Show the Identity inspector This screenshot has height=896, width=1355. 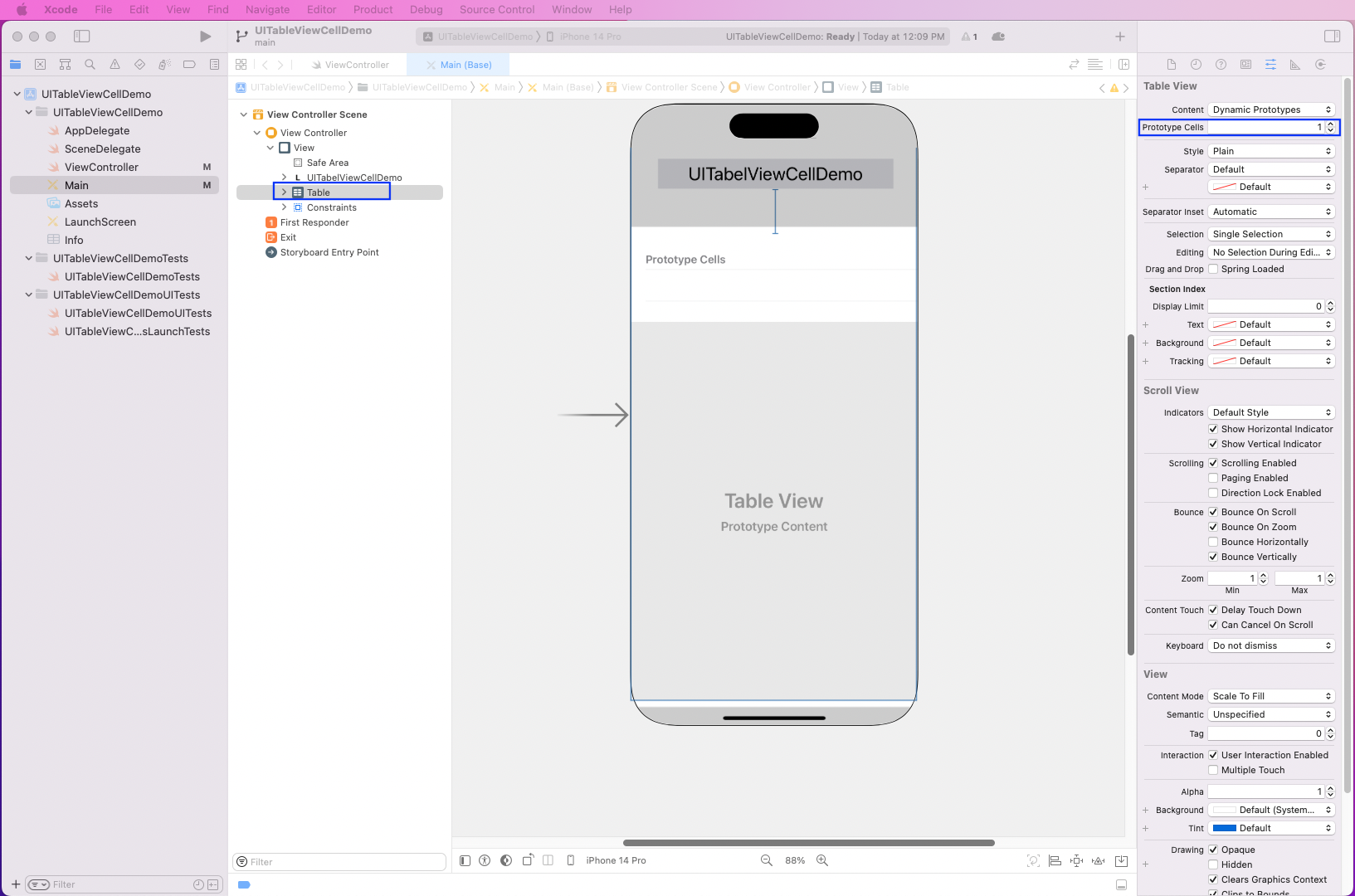(x=1245, y=65)
